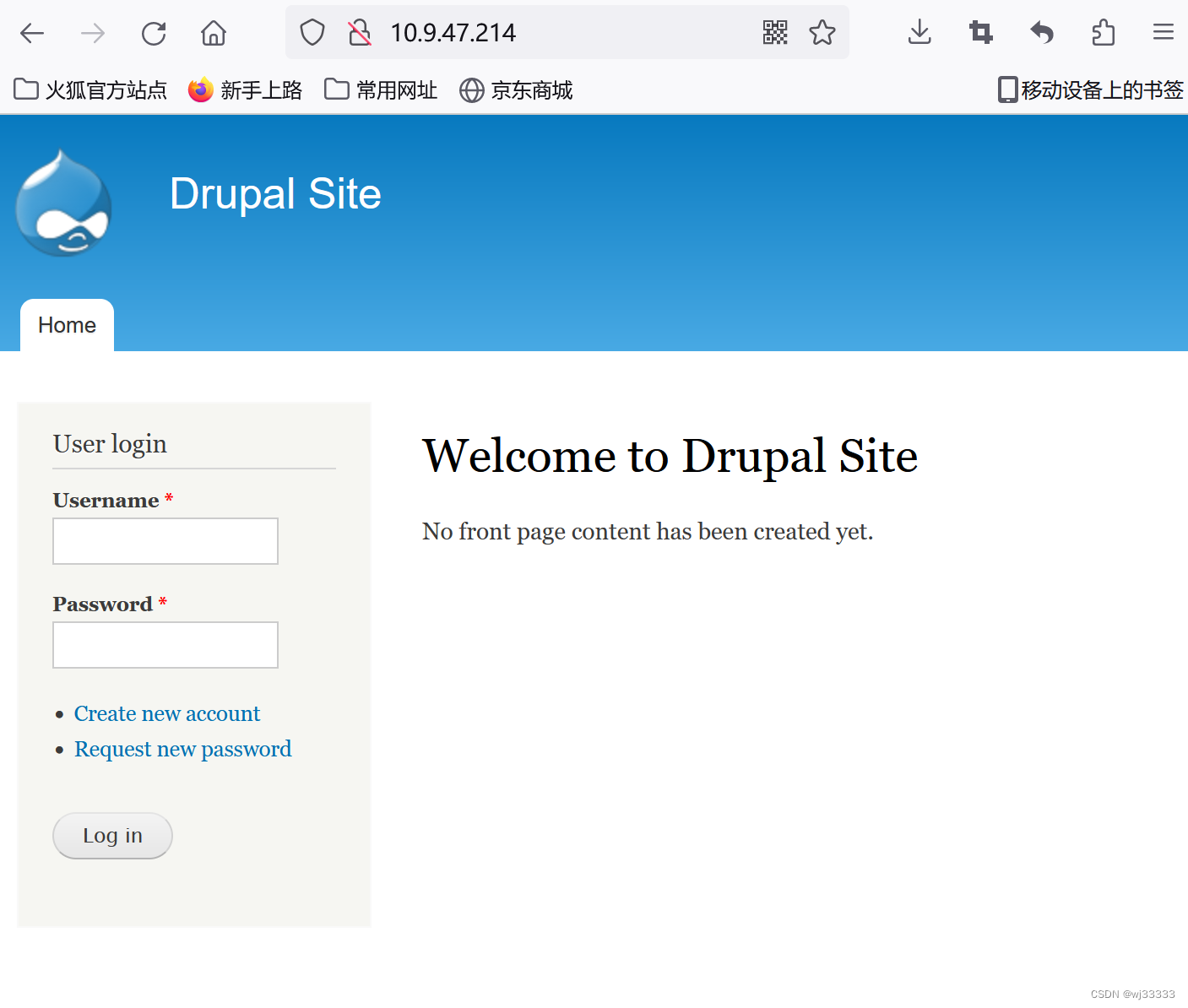Click the screenshot capture icon in toolbar
1188x1008 pixels.
coord(980,32)
